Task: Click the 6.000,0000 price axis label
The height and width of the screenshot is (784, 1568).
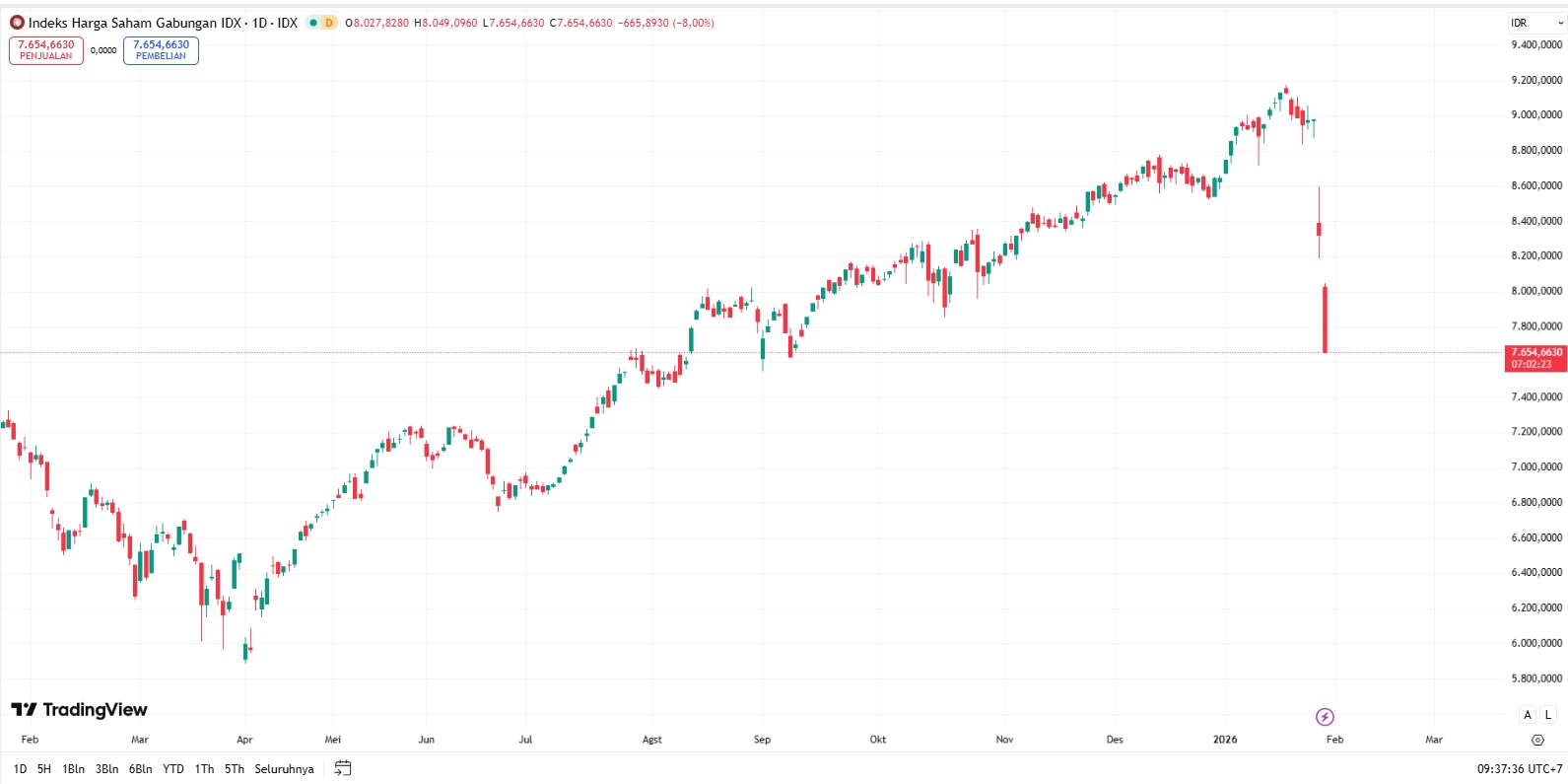Action: [1536, 643]
